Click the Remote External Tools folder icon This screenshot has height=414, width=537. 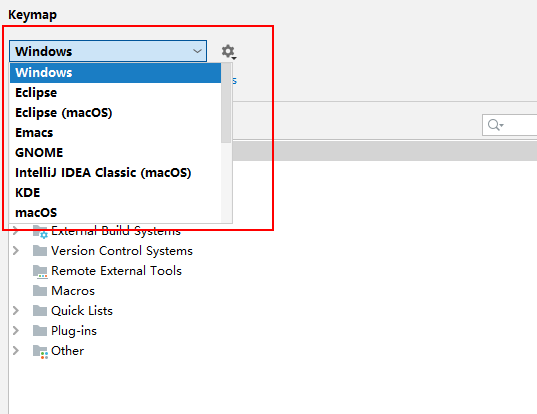[x=40, y=271]
